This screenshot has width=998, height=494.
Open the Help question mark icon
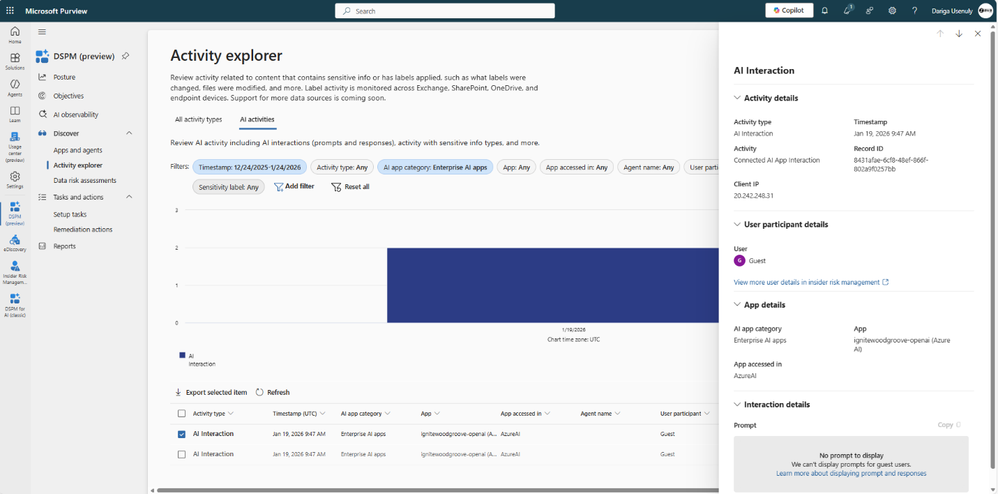point(915,11)
